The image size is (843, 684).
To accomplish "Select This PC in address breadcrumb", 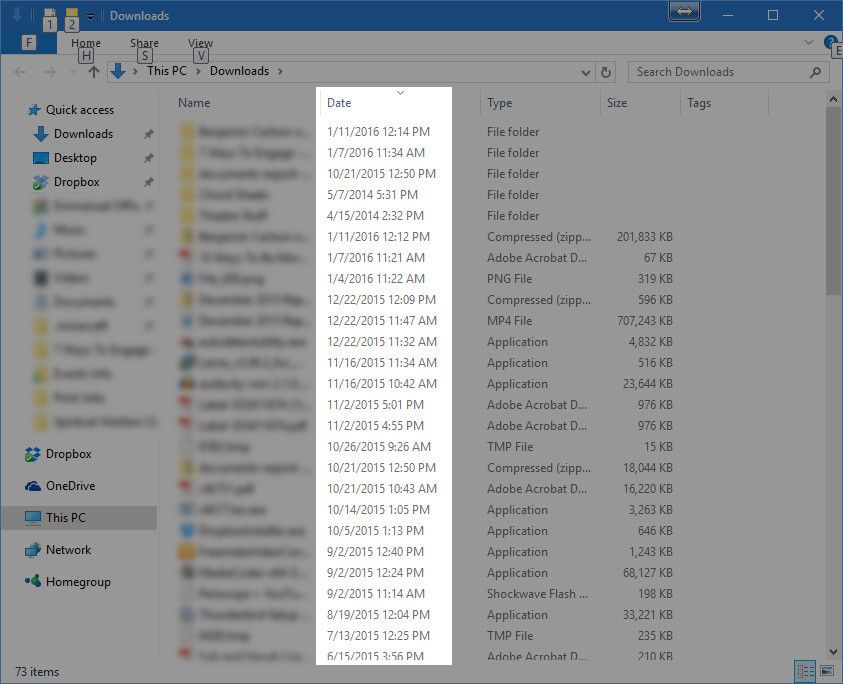I will pos(167,71).
